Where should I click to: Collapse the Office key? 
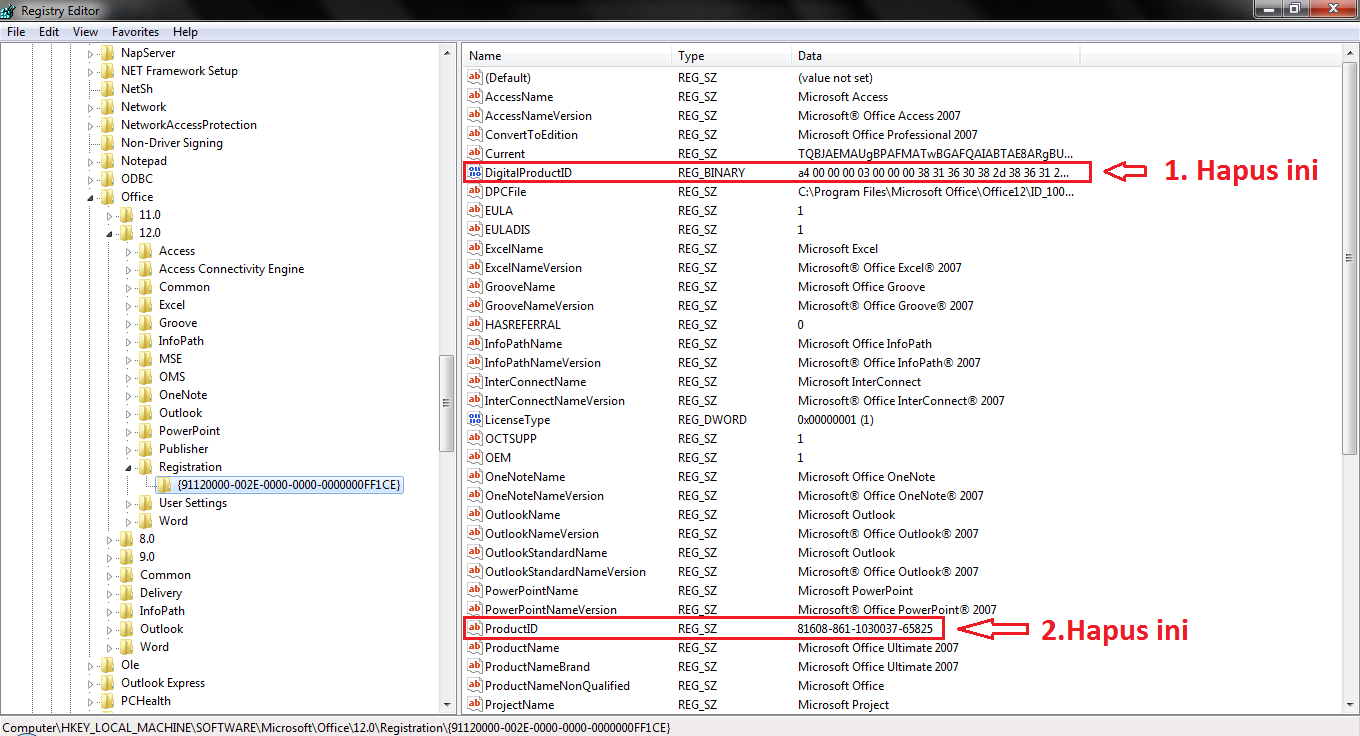[x=91, y=197]
